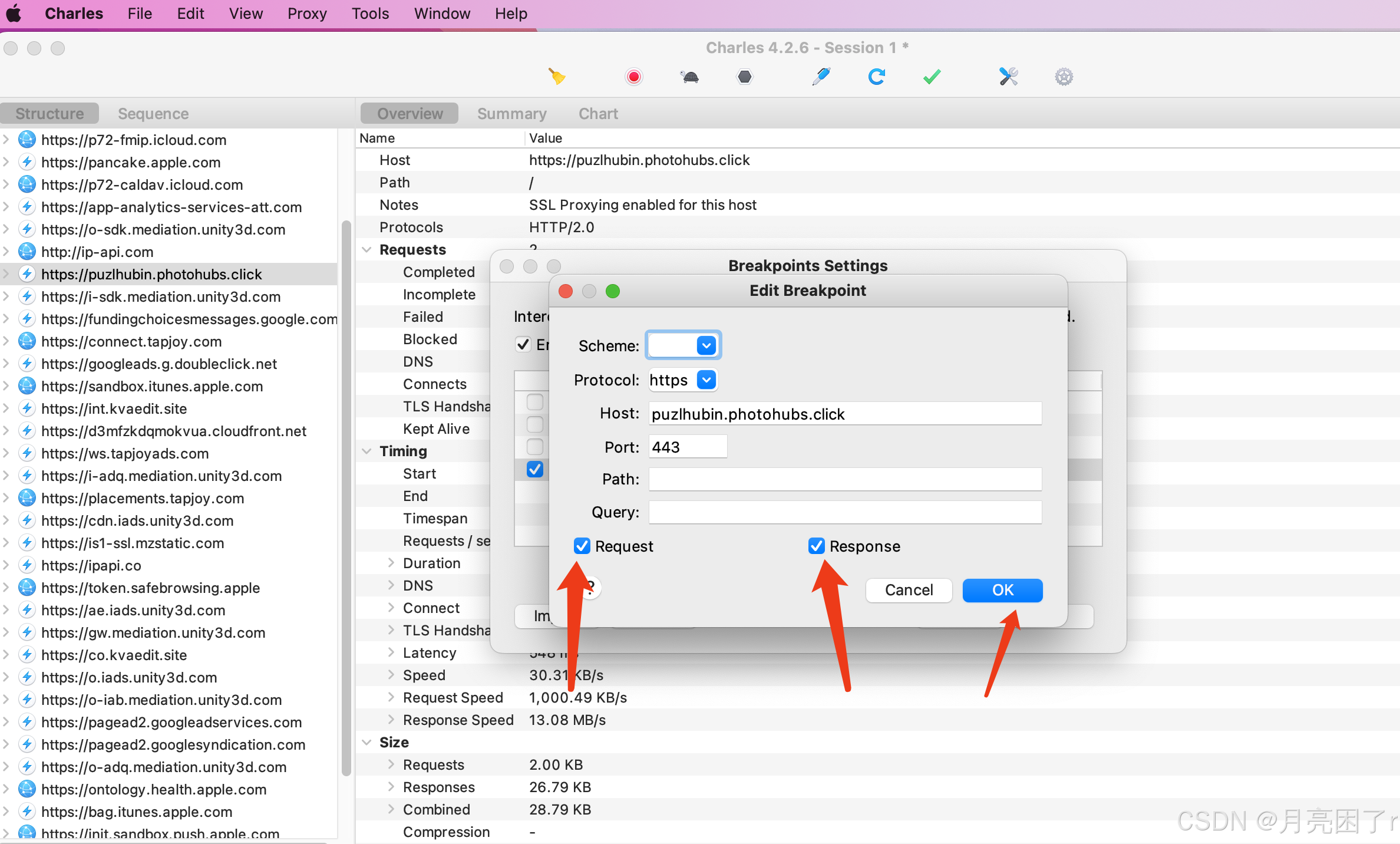Click the Path input field

coord(845,479)
